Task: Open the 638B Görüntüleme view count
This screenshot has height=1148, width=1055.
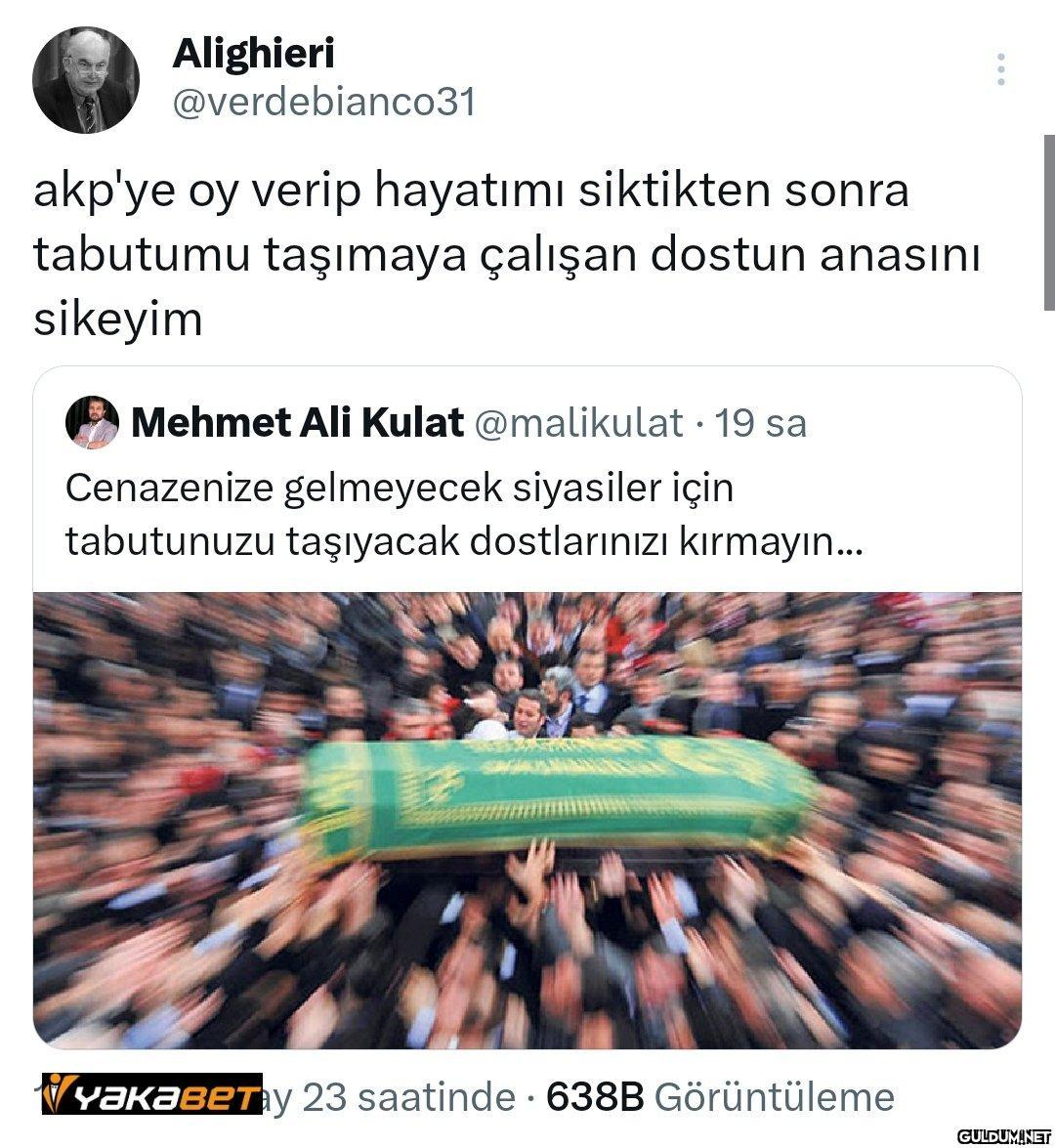Action: 720,1097
